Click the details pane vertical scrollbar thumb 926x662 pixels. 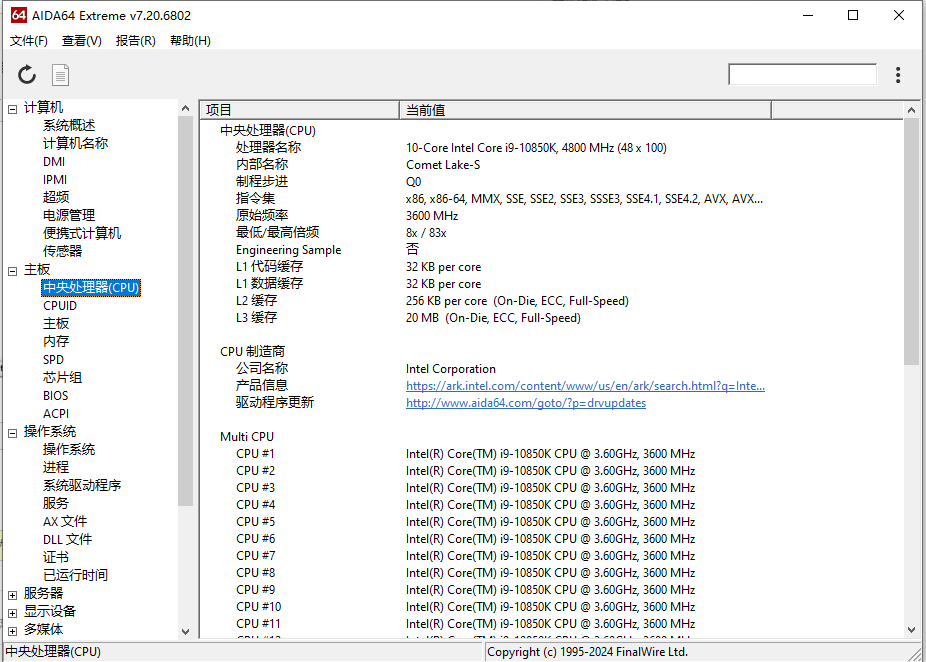(911, 241)
